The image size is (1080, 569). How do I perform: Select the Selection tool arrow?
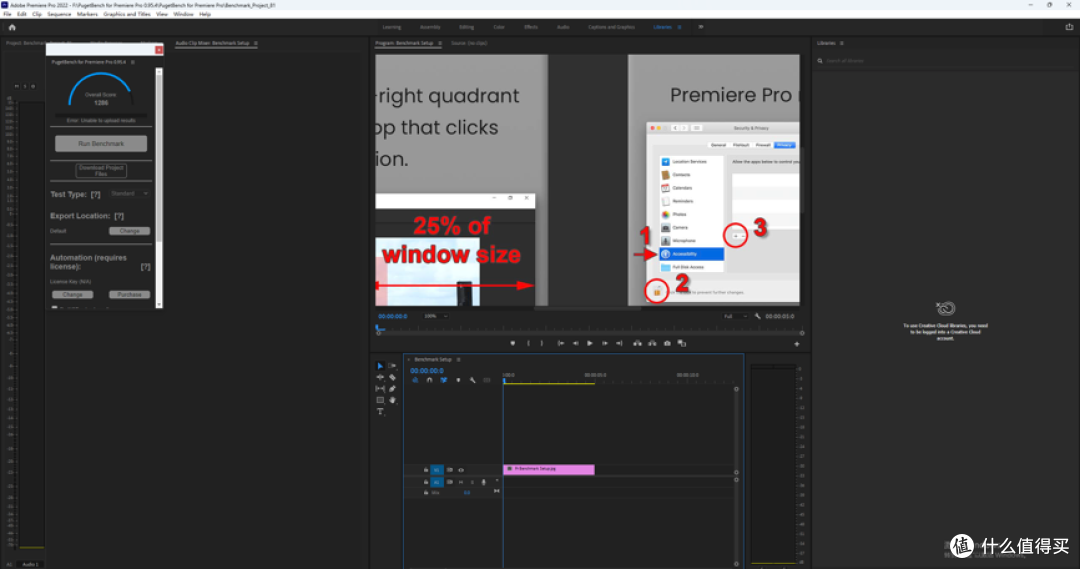coord(380,366)
